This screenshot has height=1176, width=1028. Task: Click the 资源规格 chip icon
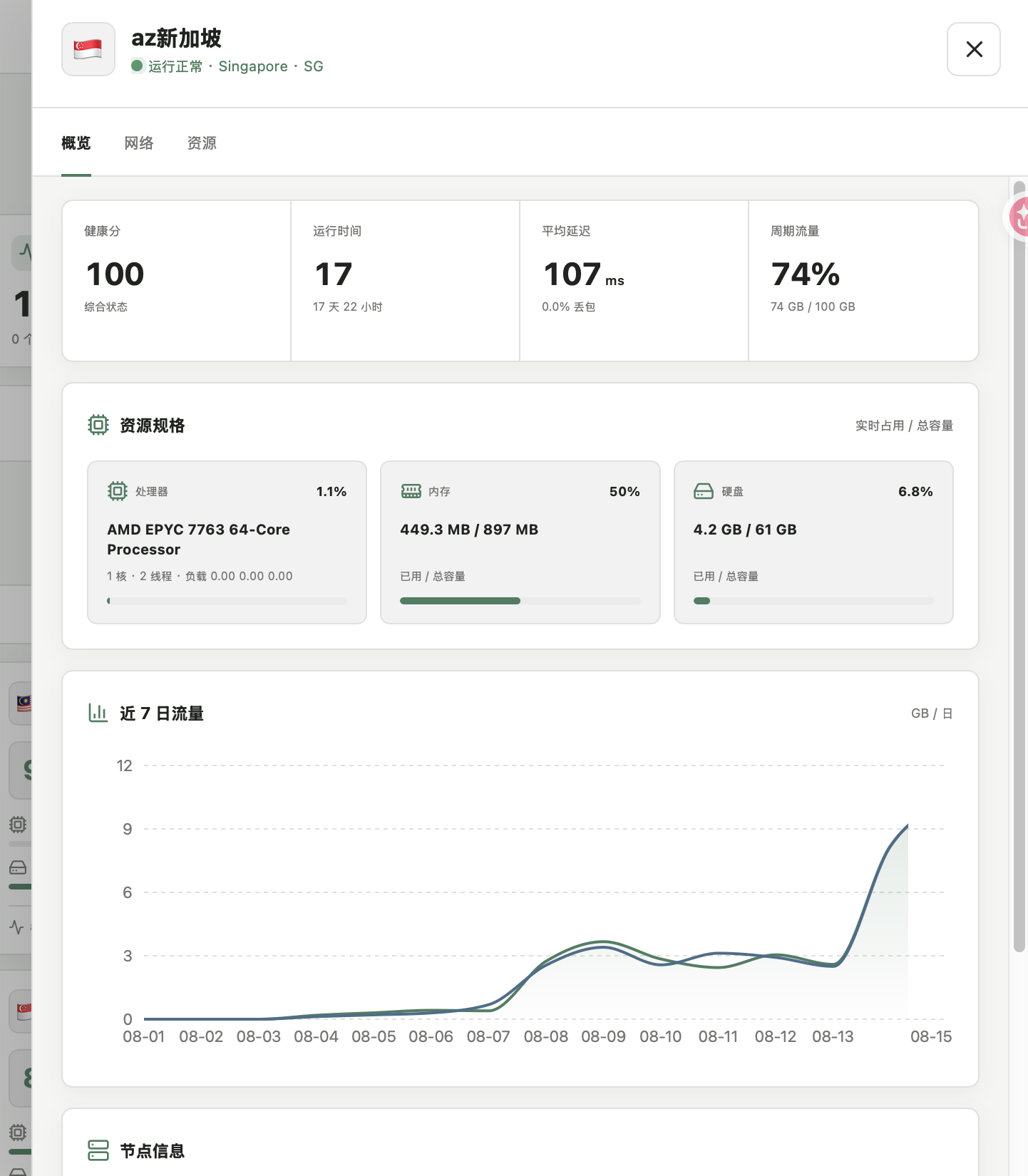click(98, 425)
